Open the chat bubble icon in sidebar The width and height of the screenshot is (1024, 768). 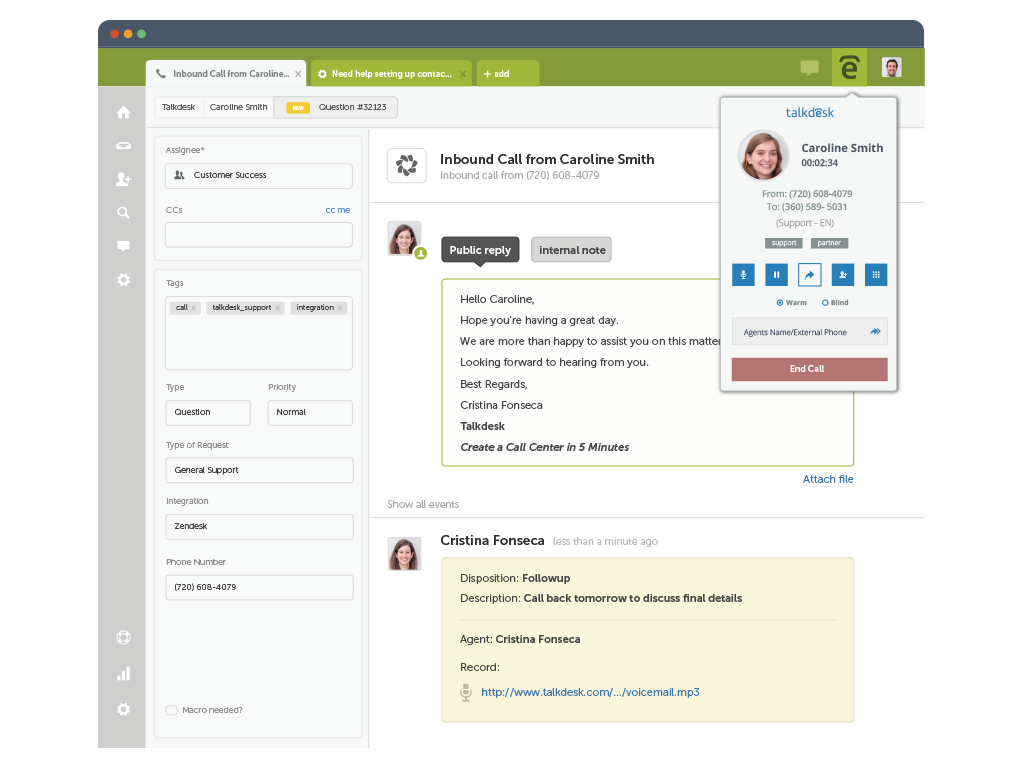click(x=123, y=246)
